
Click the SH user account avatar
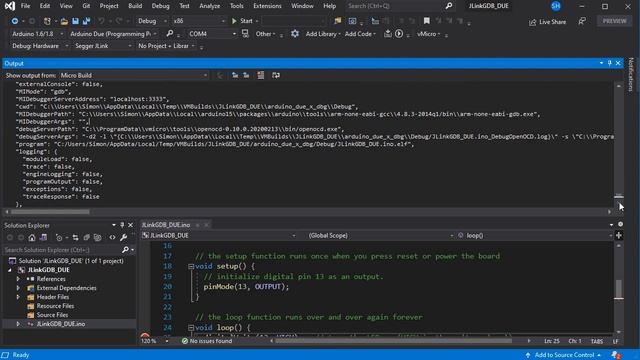[x=556, y=6]
